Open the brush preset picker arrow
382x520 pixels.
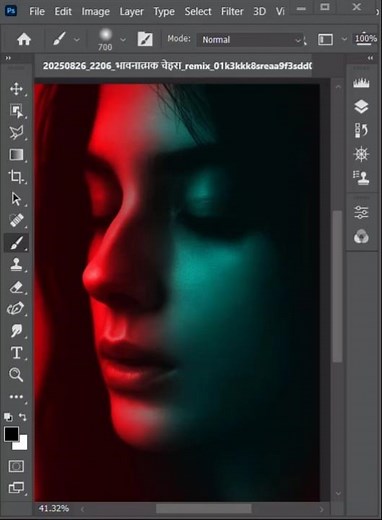click(x=123, y=40)
